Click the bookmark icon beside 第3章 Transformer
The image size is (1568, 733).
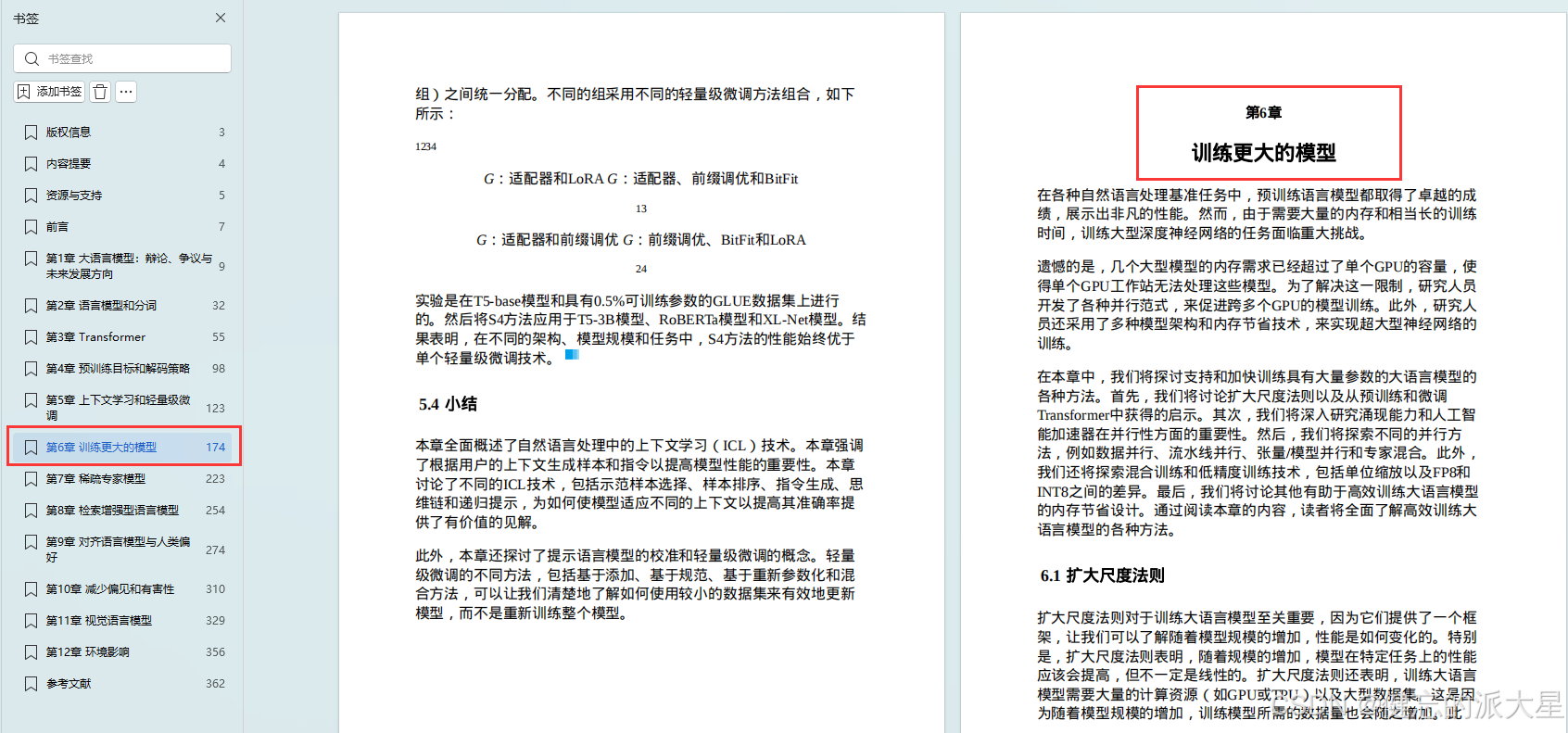31,337
